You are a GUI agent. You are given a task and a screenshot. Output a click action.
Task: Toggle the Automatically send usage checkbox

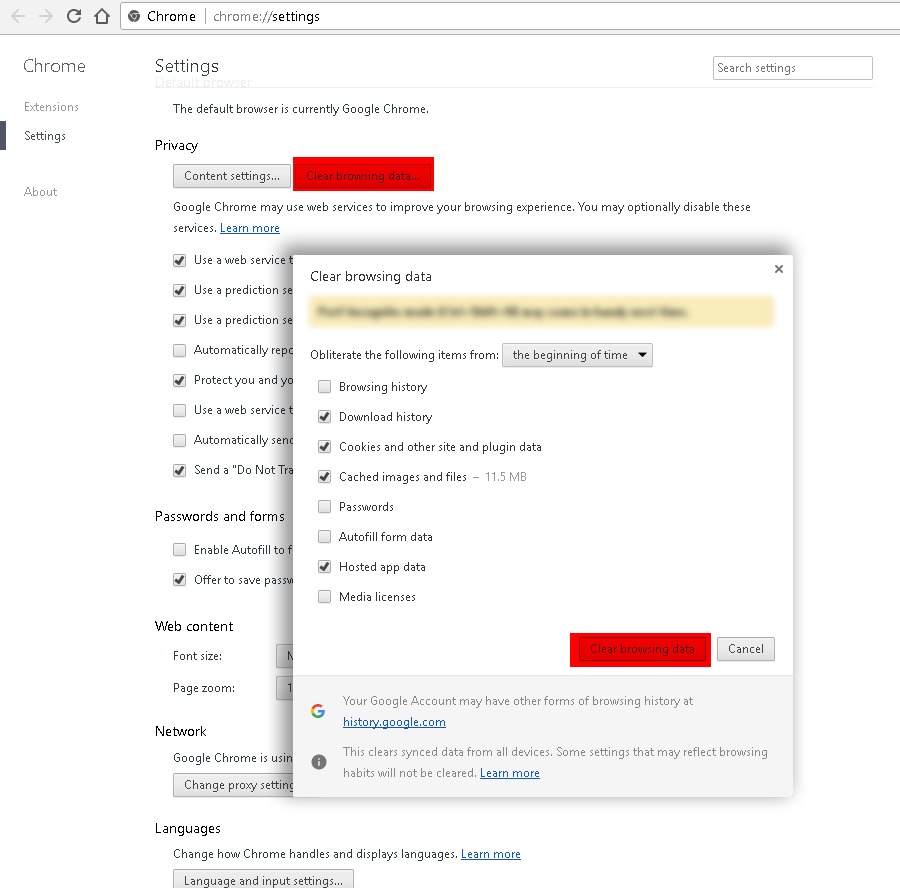(x=180, y=440)
